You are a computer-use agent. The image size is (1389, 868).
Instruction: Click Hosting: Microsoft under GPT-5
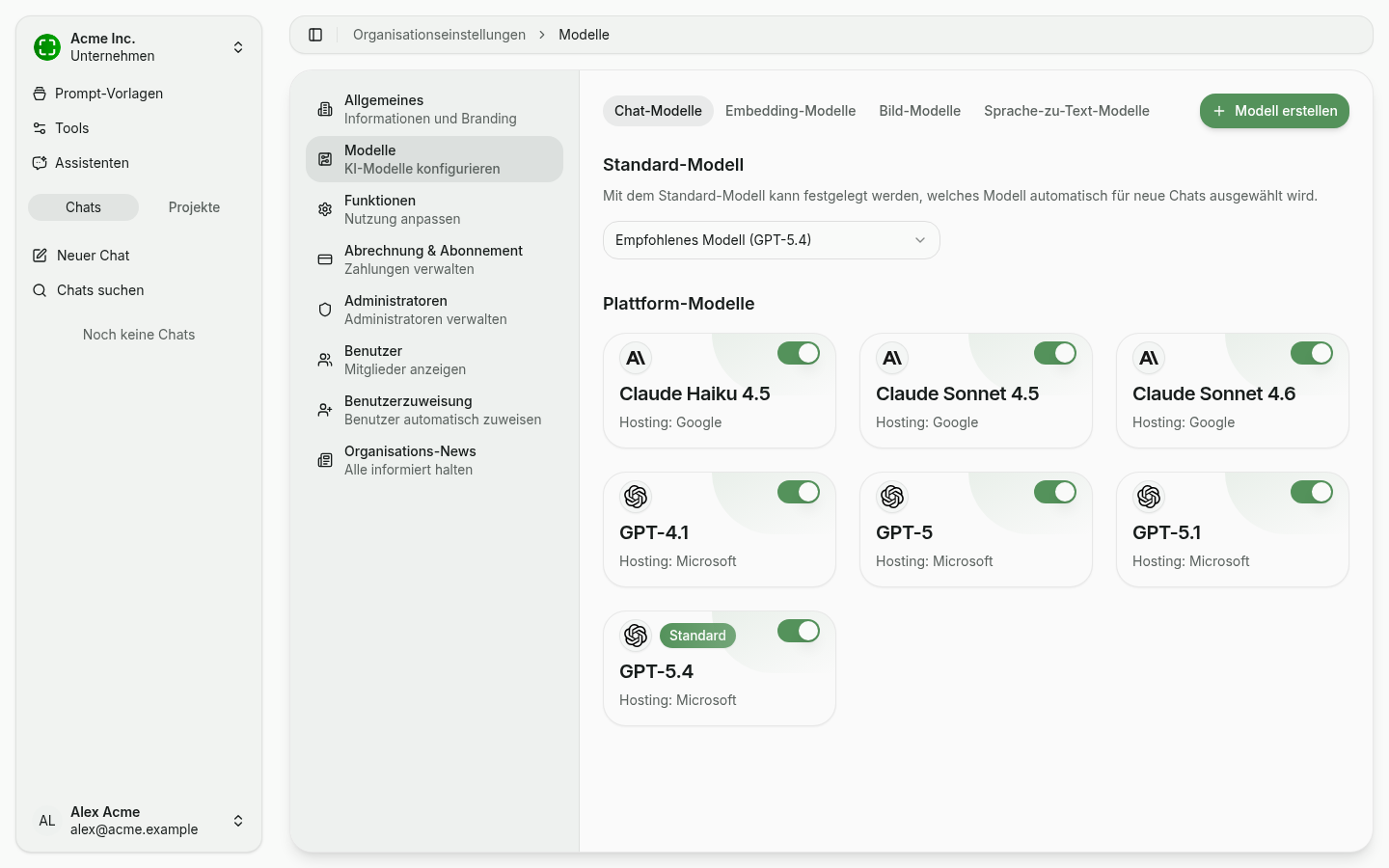coord(934,561)
